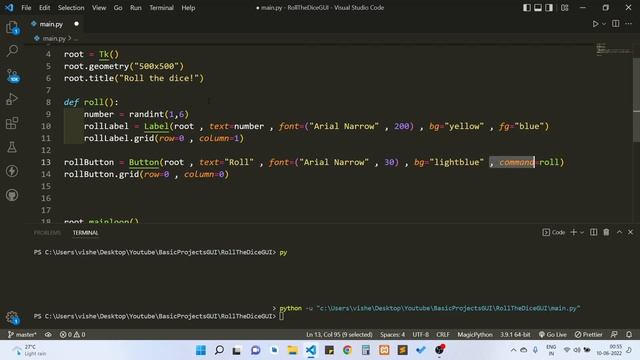This screenshot has height=360, width=640.
Task: Open the Terminal menu
Action: [161, 8]
